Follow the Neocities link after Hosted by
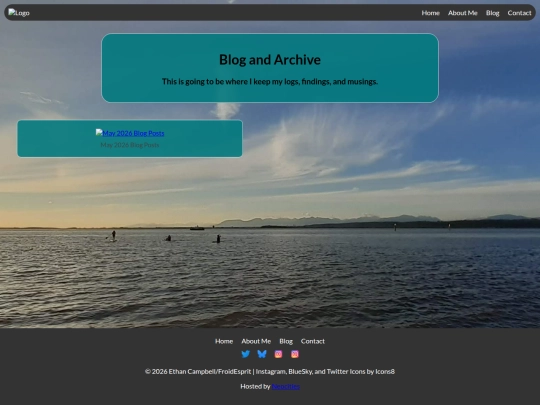The height and width of the screenshot is (405, 540). (x=285, y=386)
